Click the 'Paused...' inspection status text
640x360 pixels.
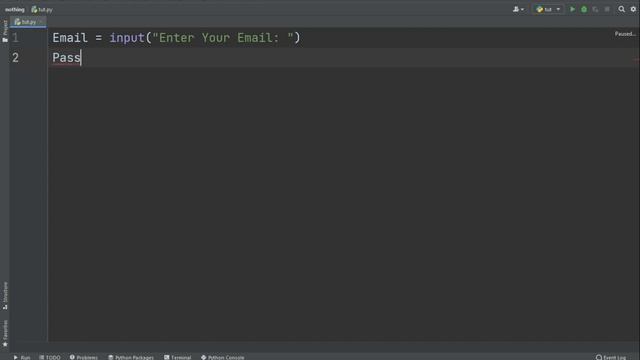click(x=625, y=34)
